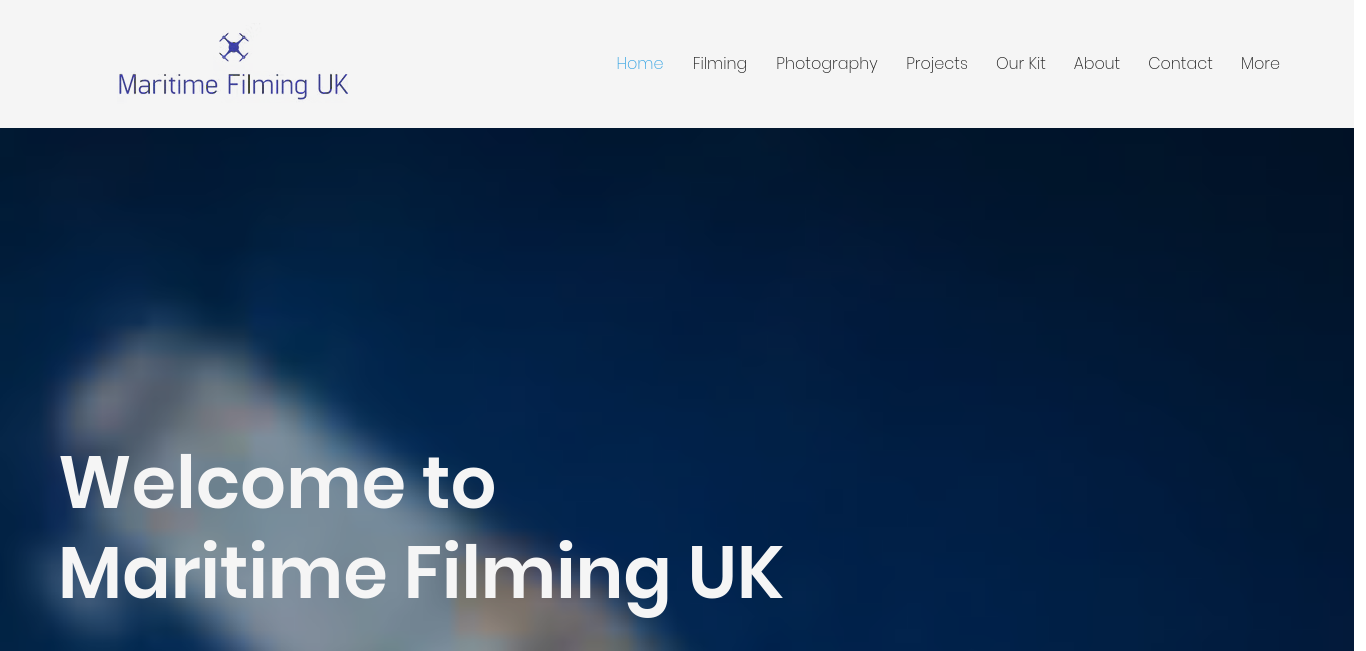Visit the About page link
This screenshot has height=651, width=1366.
coord(1097,63)
